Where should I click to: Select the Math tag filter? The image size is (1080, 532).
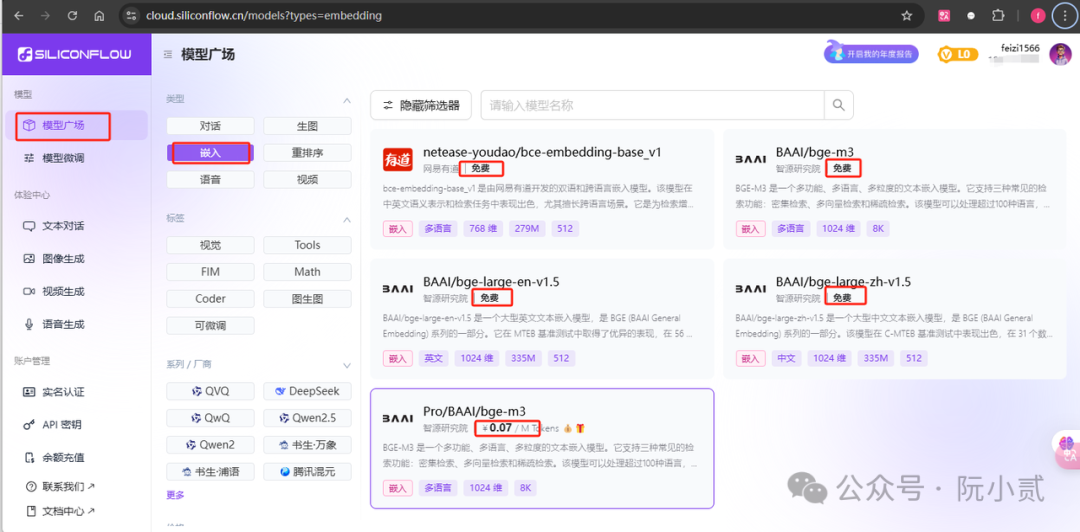pyautogui.click(x=307, y=272)
